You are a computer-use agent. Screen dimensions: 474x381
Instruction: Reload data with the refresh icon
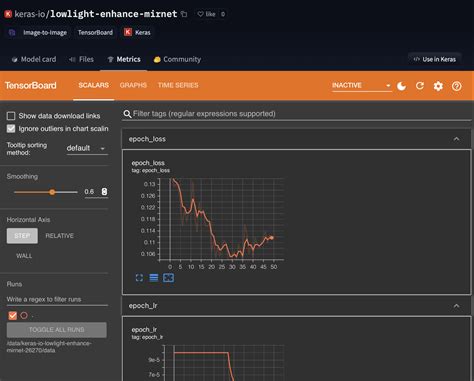coord(420,86)
